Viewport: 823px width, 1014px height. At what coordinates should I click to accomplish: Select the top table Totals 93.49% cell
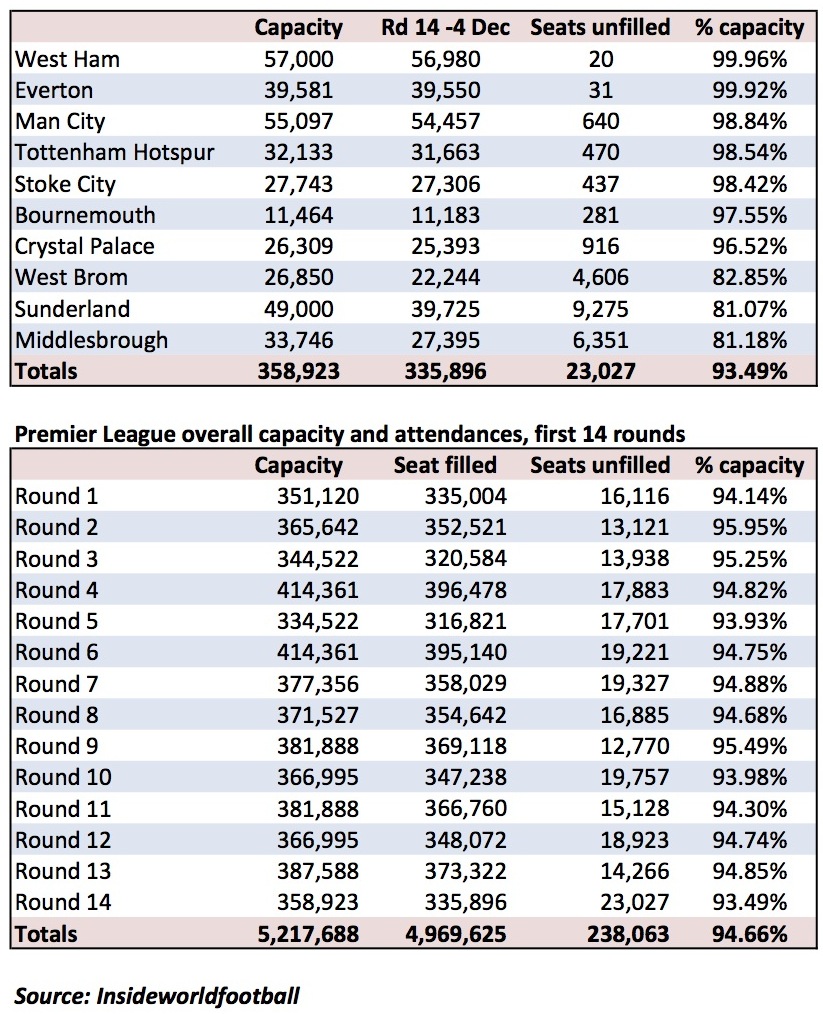tap(750, 371)
